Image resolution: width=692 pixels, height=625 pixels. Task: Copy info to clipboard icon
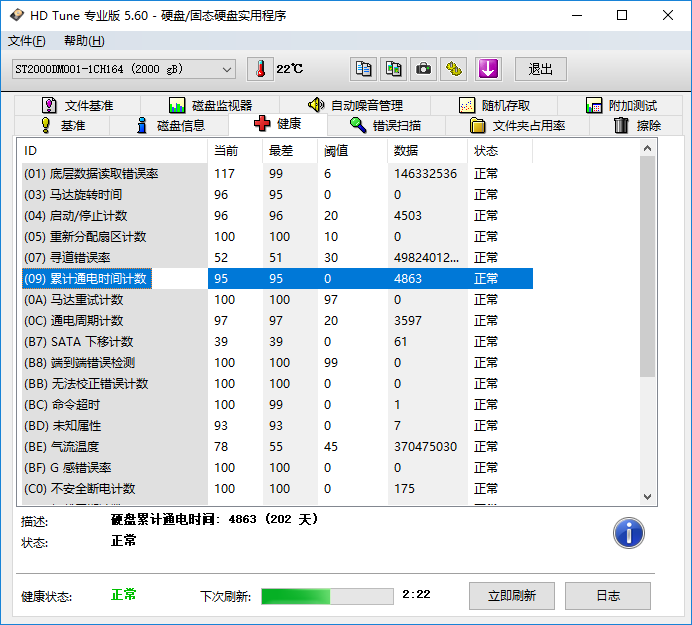(363, 69)
